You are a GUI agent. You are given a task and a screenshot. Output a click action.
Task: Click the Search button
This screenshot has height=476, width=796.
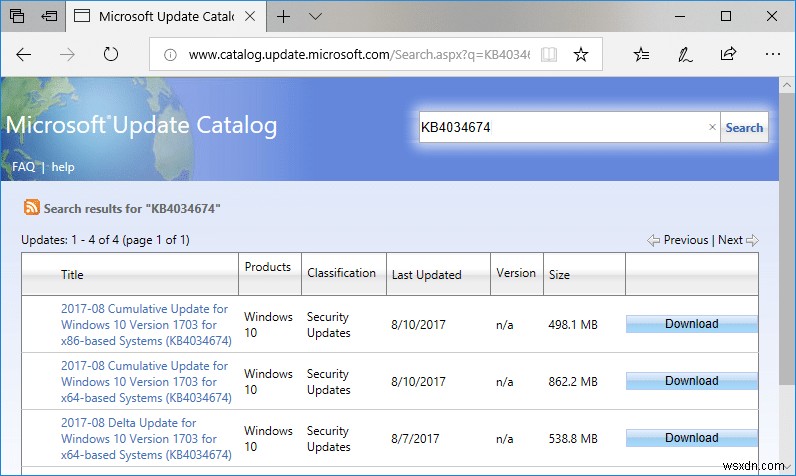pos(744,127)
